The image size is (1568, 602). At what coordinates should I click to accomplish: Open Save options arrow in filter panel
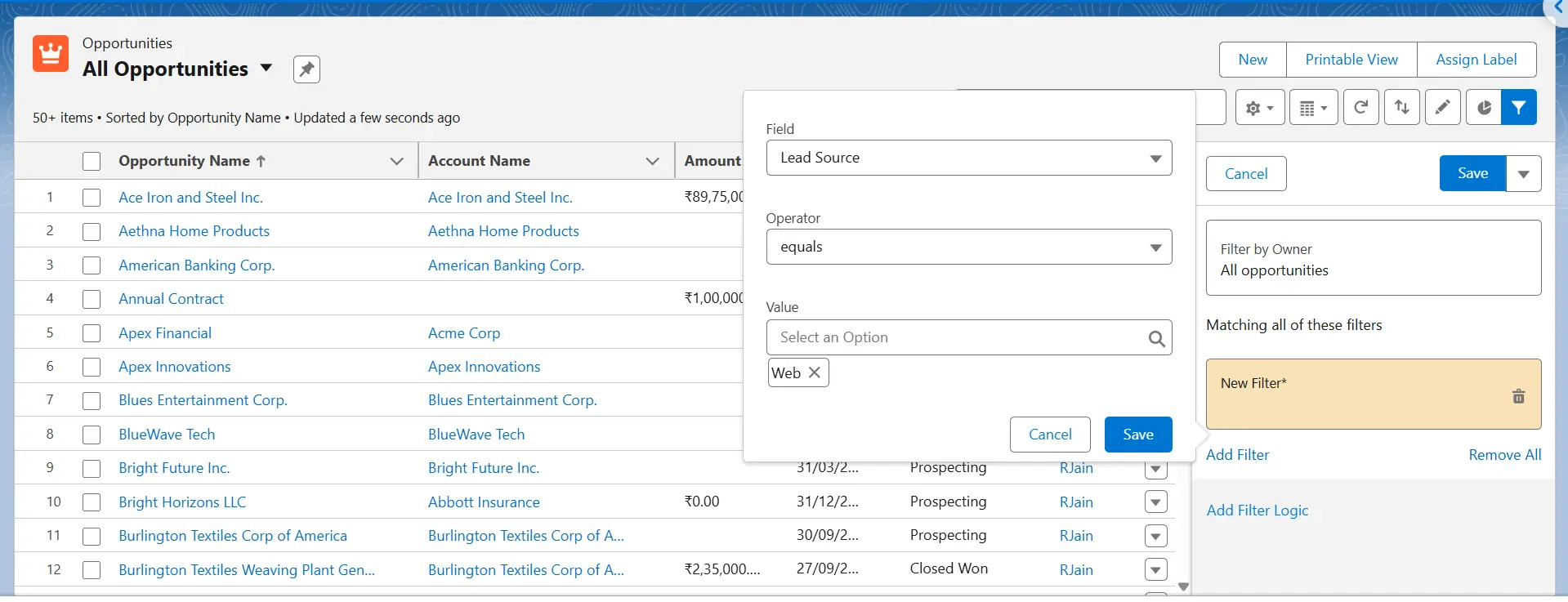tap(1524, 173)
